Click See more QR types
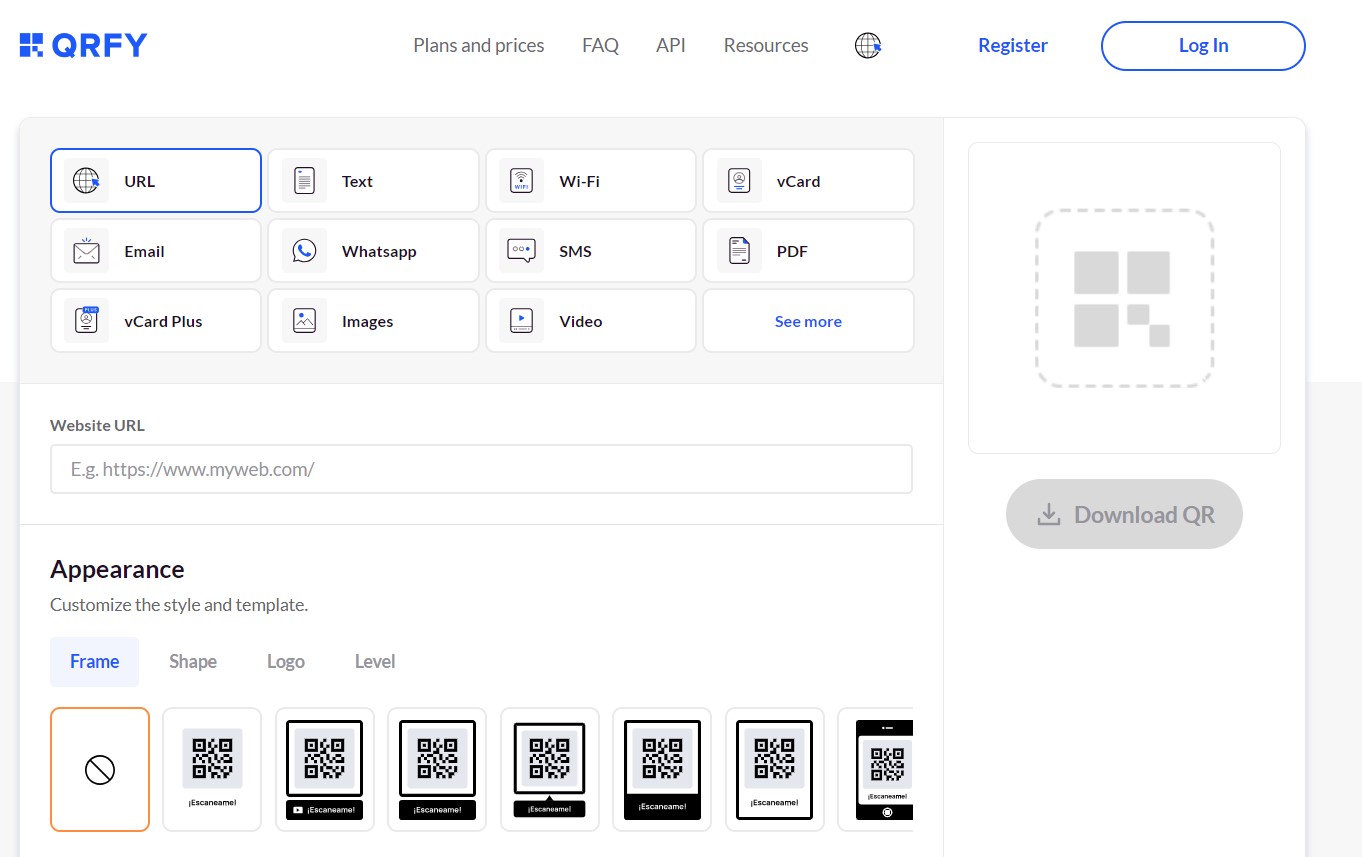Image resolution: width=1362 pixels, height=857 pixels. pos(808,321)
